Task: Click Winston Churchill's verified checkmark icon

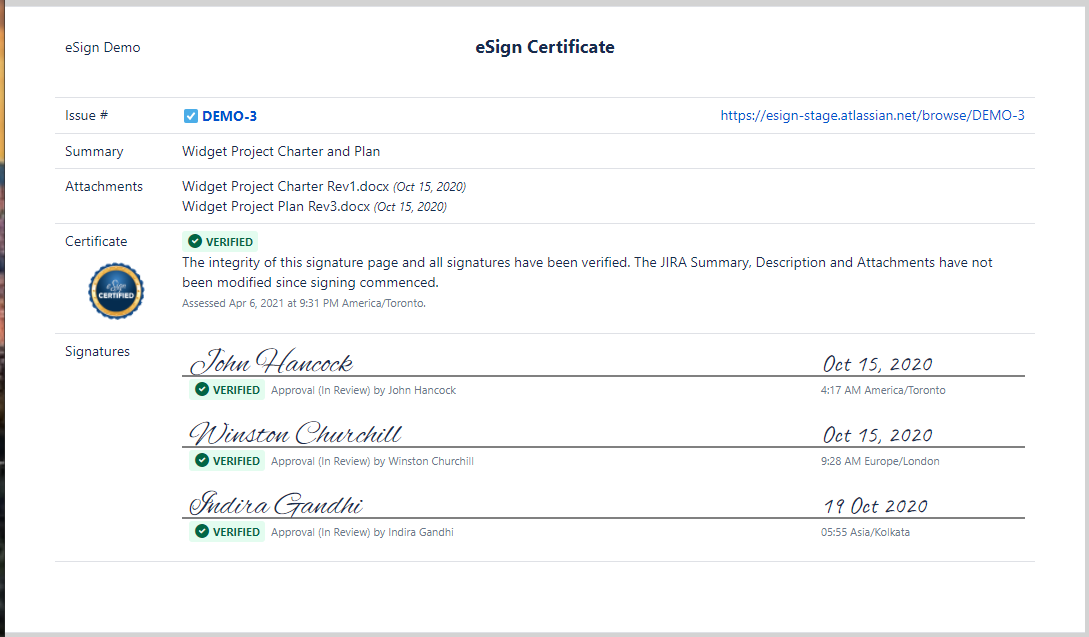Action: coord(202,461)
